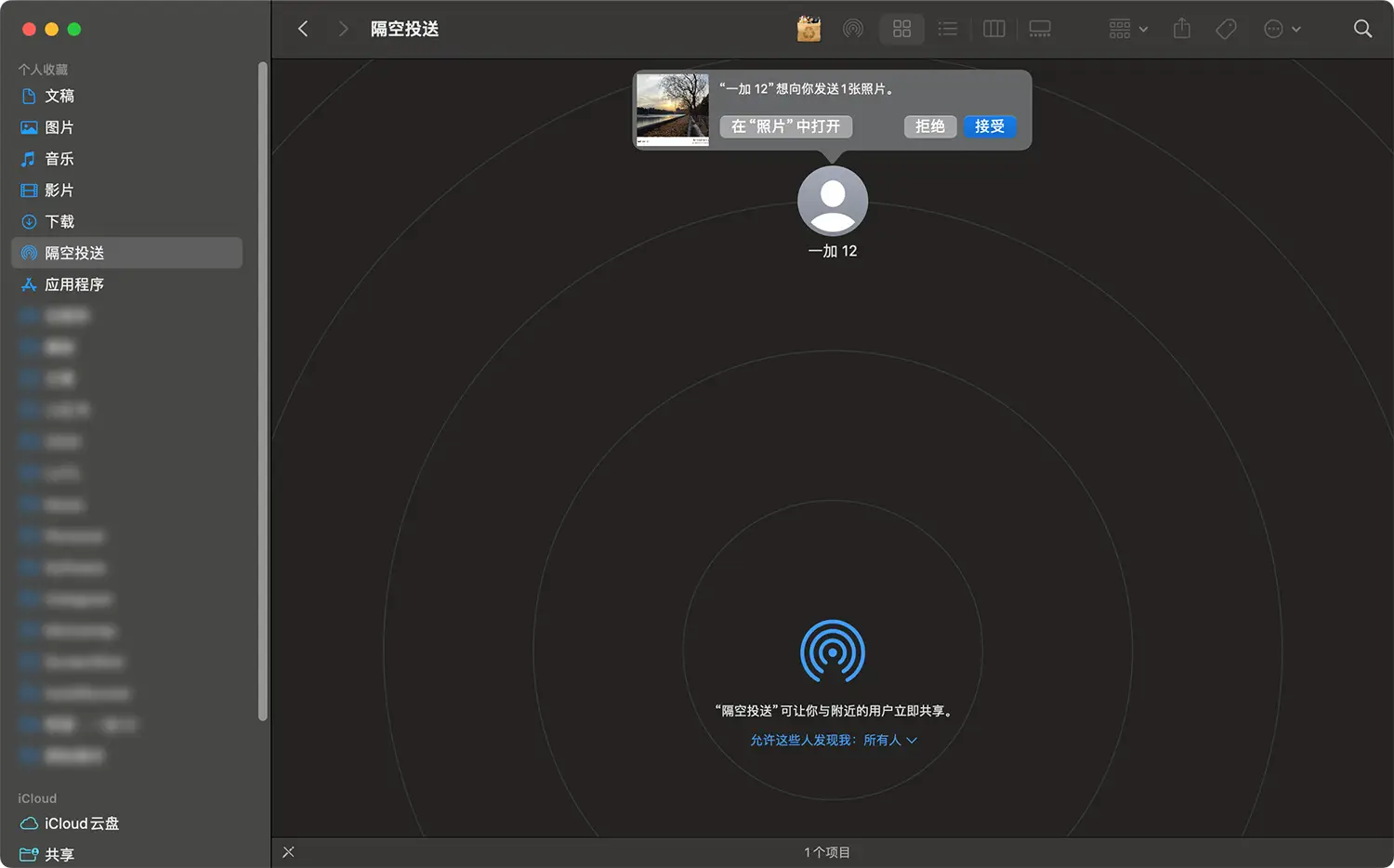Click the 隔空投送 window title
The height and width of the screenshot is (868, 1394).
(x=404, y=29)
